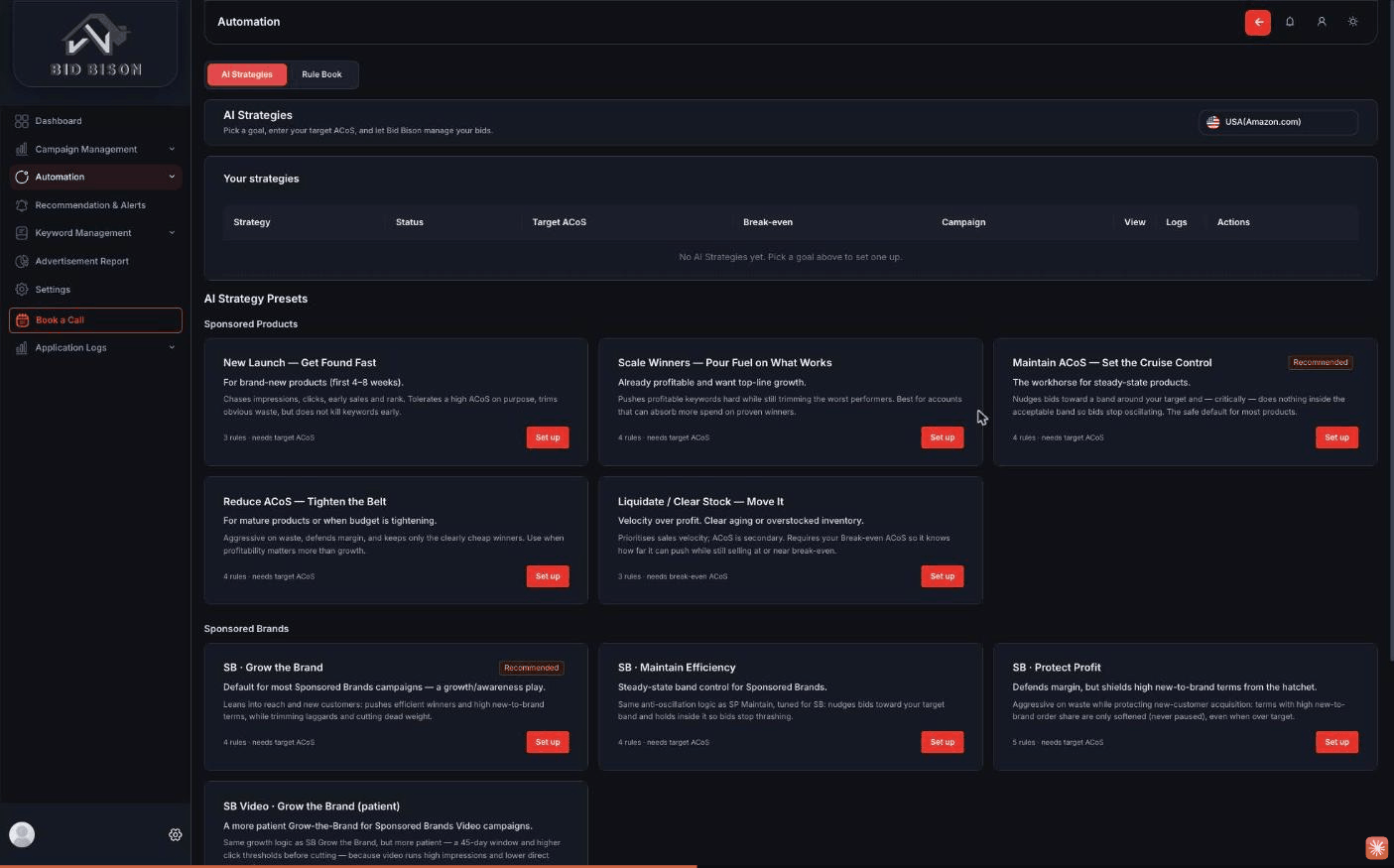The width and height of the screenshot is (1394, 868).
Task: Click the Liquidate / Clear Stock — Move It title
Action: click(700, 502)
